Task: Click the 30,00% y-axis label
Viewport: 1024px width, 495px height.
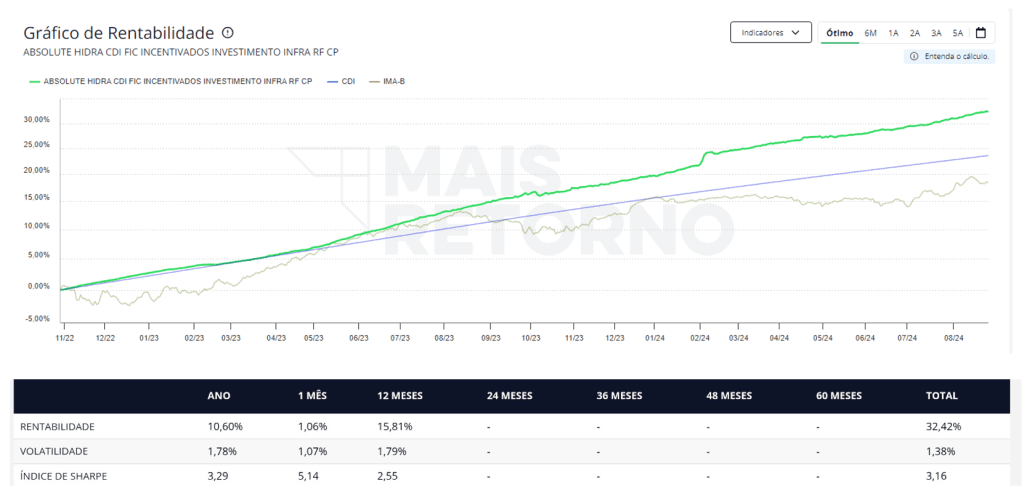Action: 37,120
